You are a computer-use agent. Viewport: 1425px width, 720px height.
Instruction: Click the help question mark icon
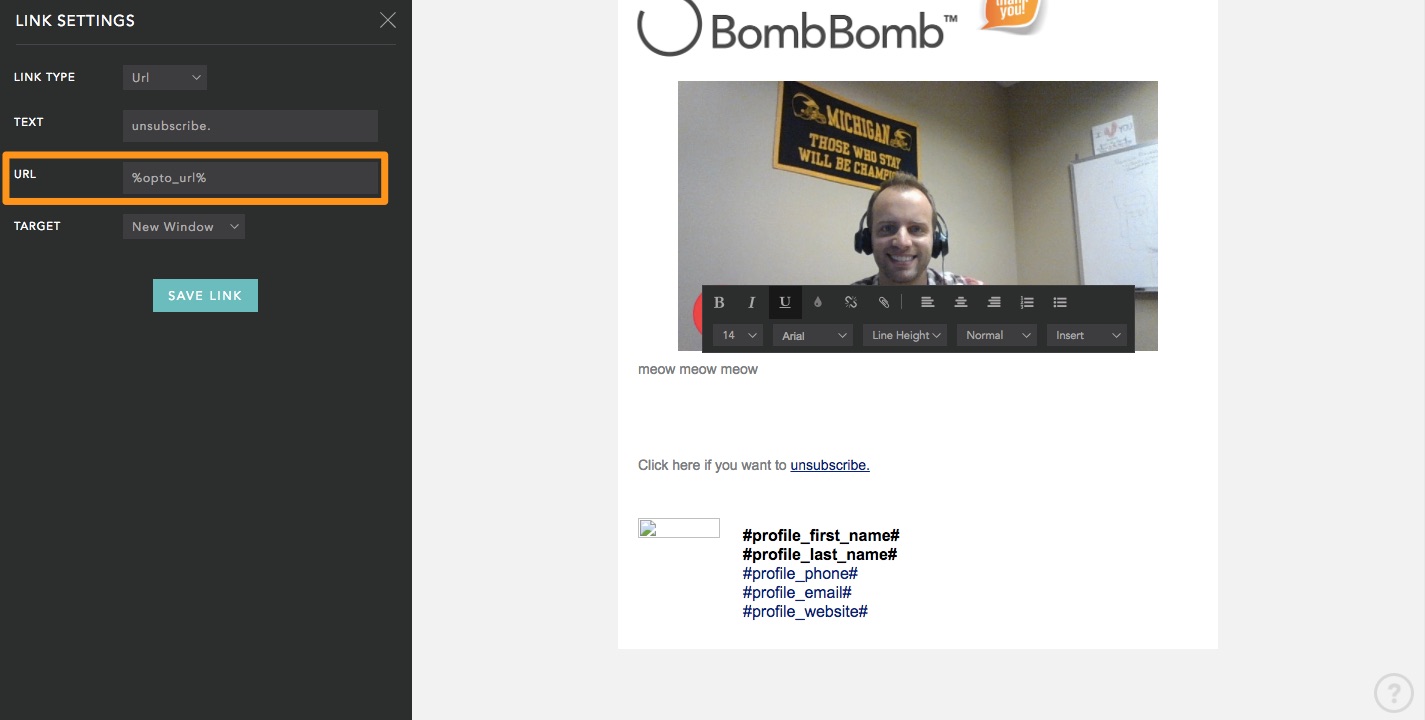pos(1394,692)
